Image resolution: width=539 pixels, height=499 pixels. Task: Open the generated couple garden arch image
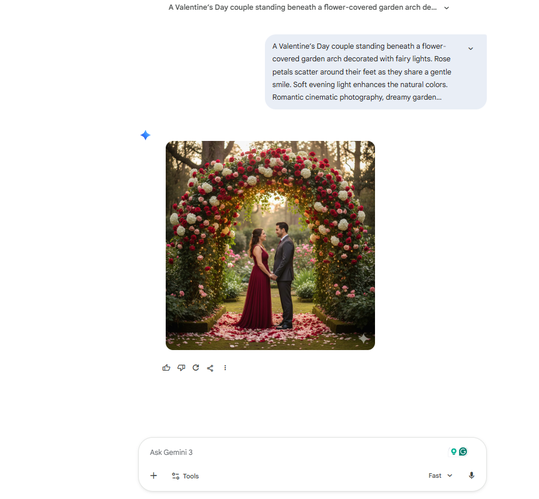[270, 245]
